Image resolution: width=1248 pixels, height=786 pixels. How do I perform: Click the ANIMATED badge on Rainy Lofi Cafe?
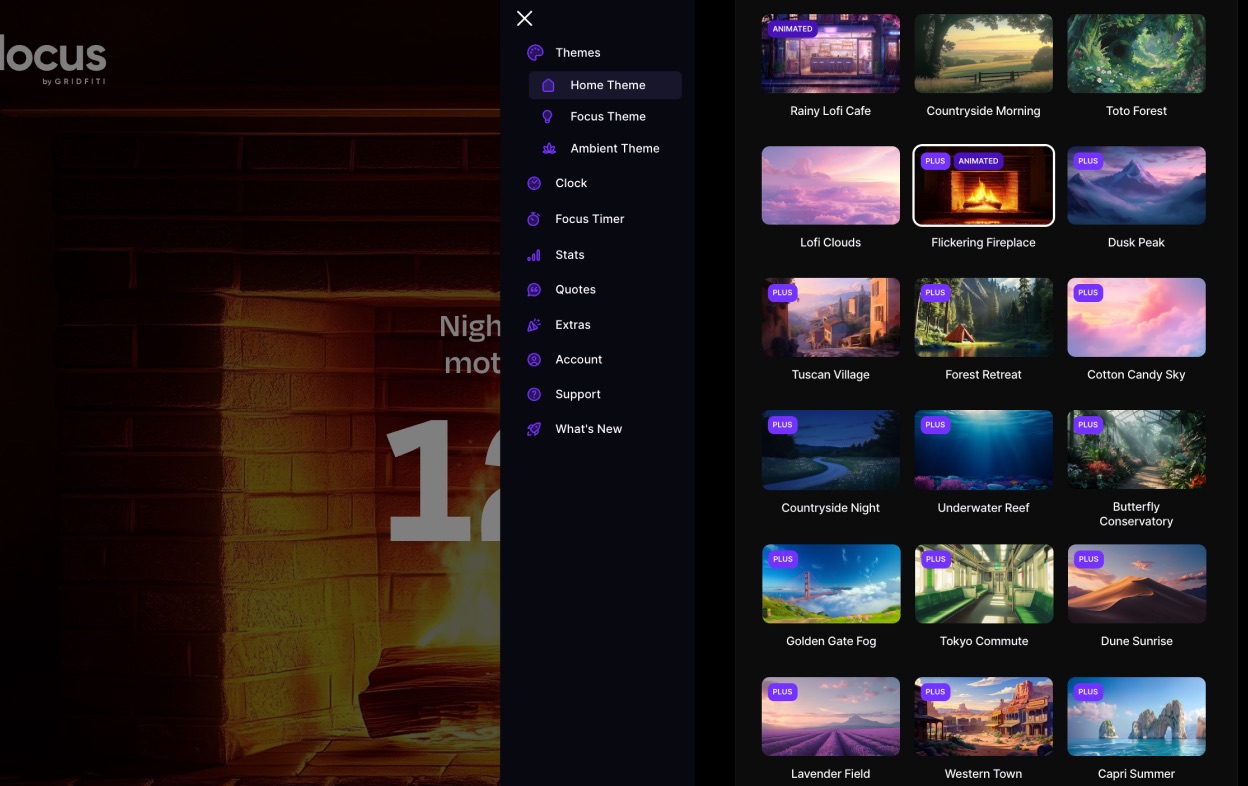tap(793, 29)
